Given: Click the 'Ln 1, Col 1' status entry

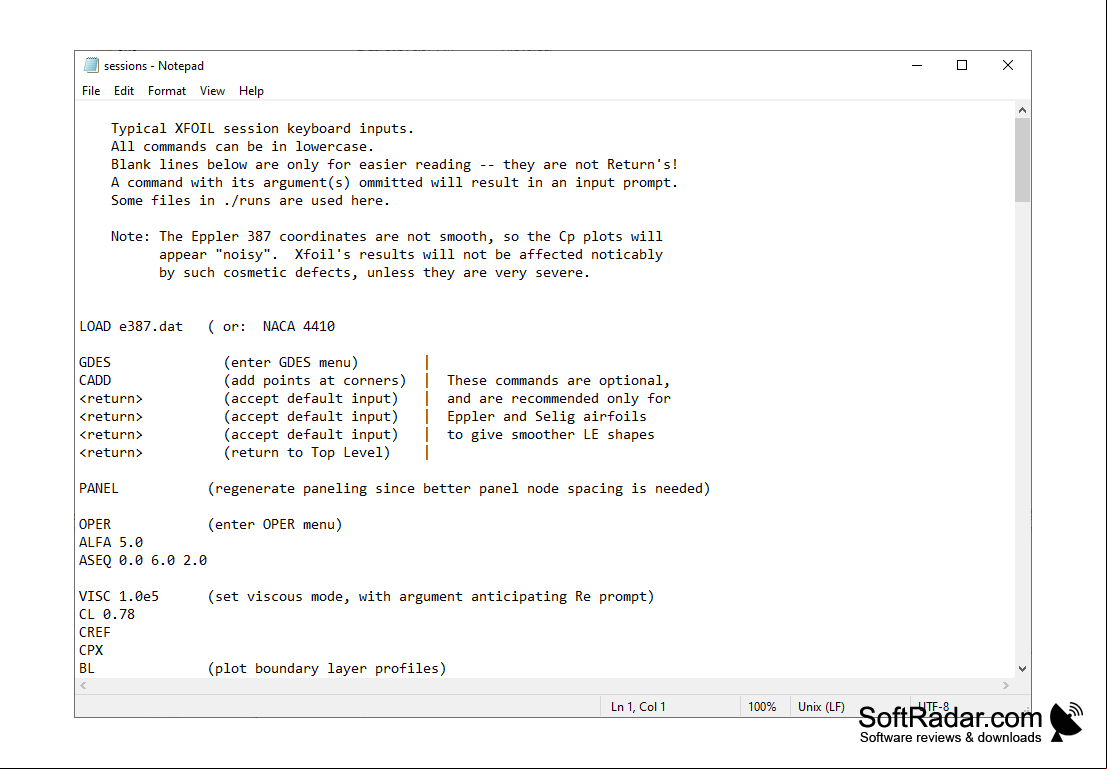Looking at the screenshot, I should 638,707.
